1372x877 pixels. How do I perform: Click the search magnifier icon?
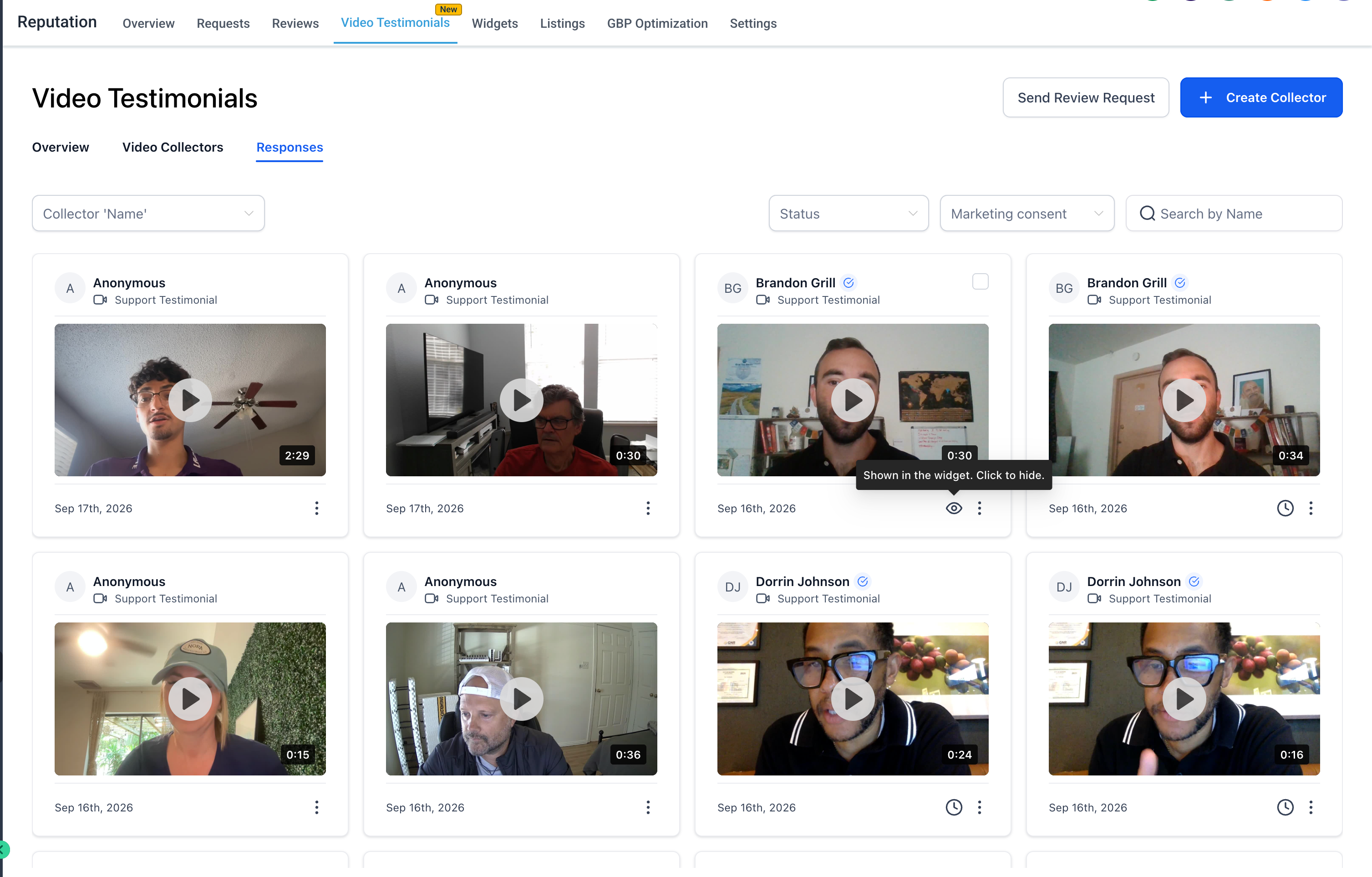(1147, 213)
